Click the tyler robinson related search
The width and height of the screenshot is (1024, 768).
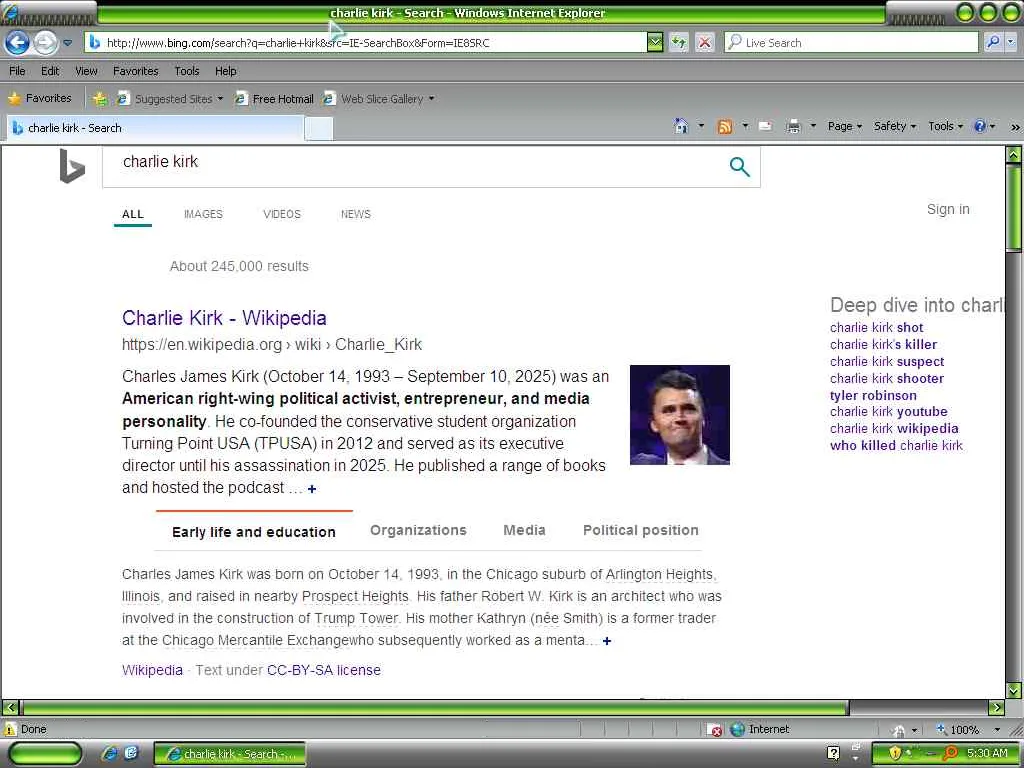pyautogui.click(x=873, y=396)
